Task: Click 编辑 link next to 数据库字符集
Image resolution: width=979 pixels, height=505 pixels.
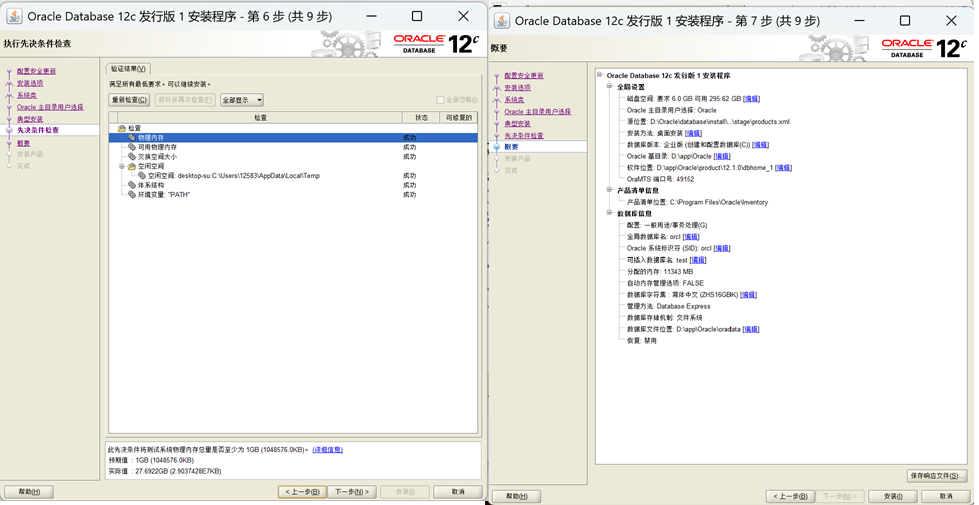Action: tap(749, 295)
